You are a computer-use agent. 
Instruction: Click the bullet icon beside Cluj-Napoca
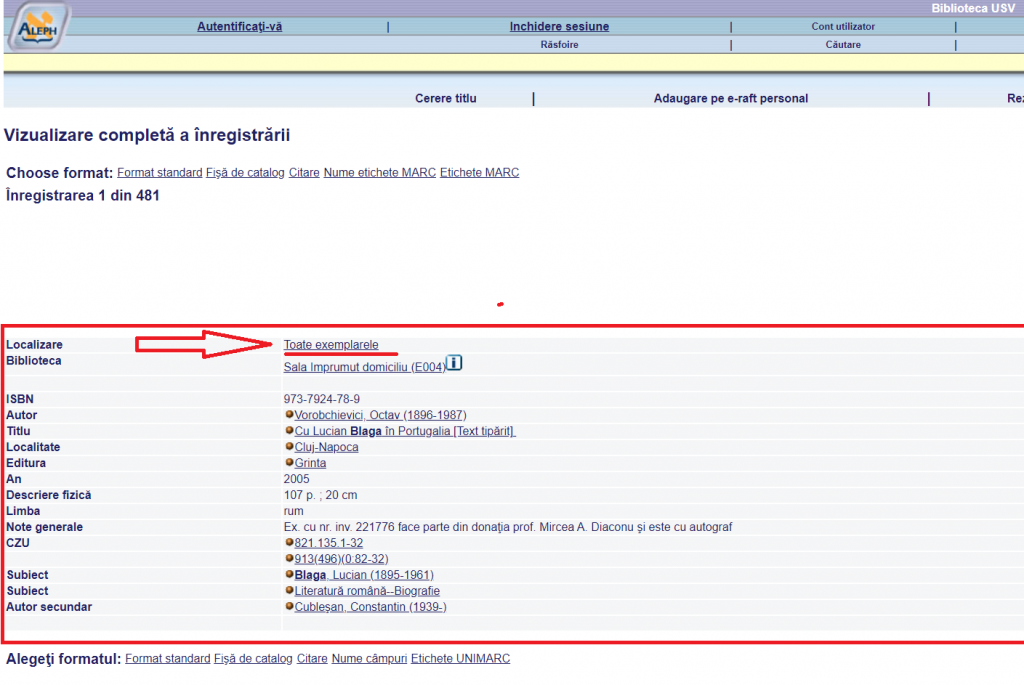[289, 447]
